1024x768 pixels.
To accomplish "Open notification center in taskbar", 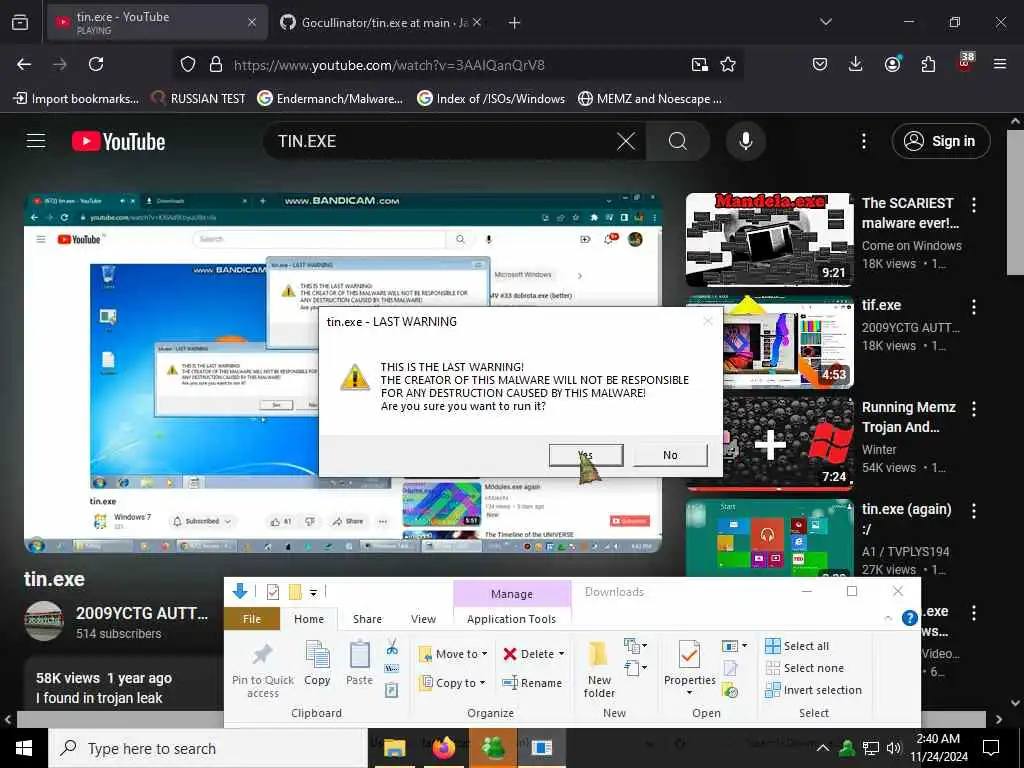I will pos(991,747).
